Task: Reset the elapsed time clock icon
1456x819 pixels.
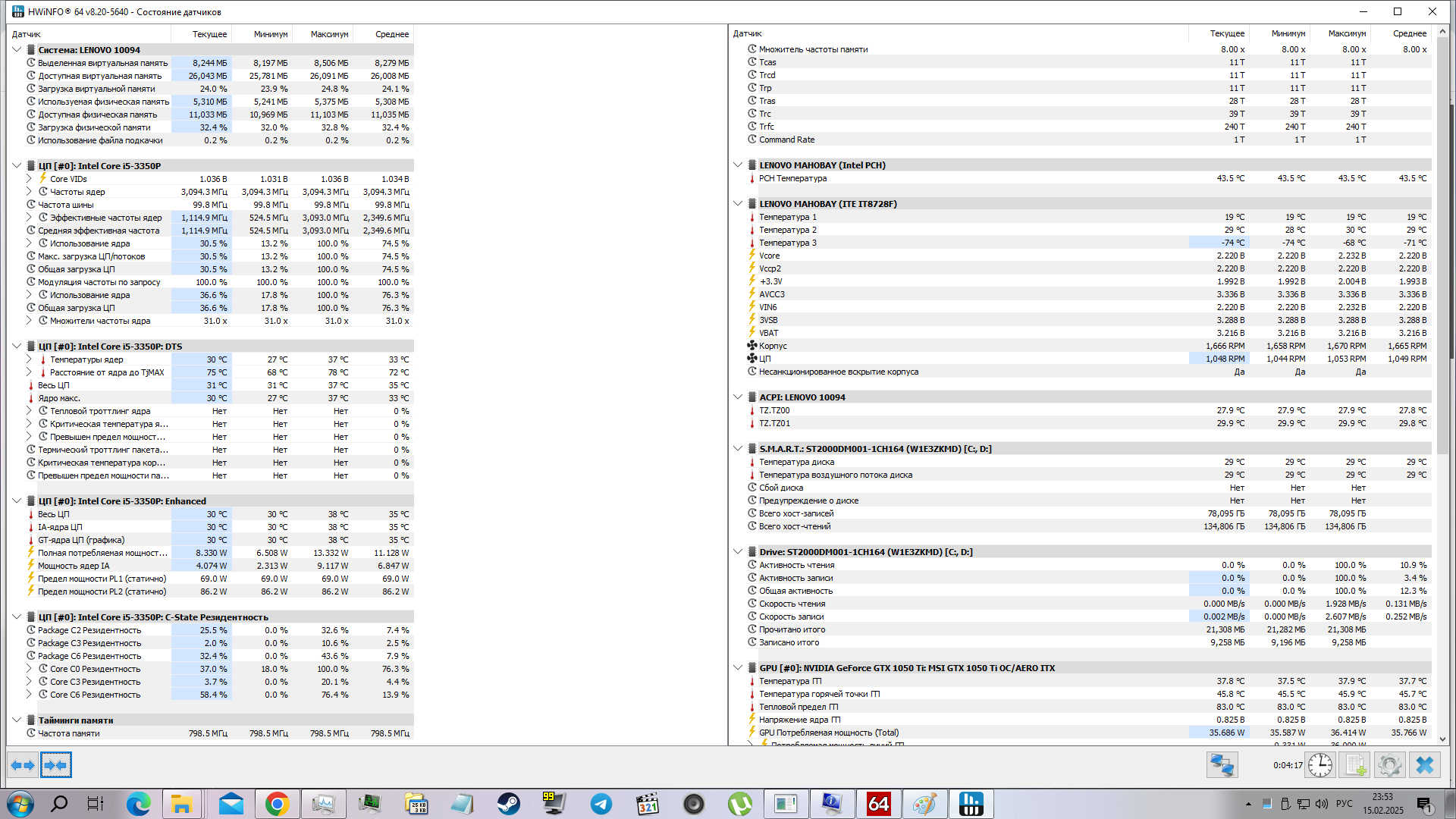Action: [x=1320, y=765]
